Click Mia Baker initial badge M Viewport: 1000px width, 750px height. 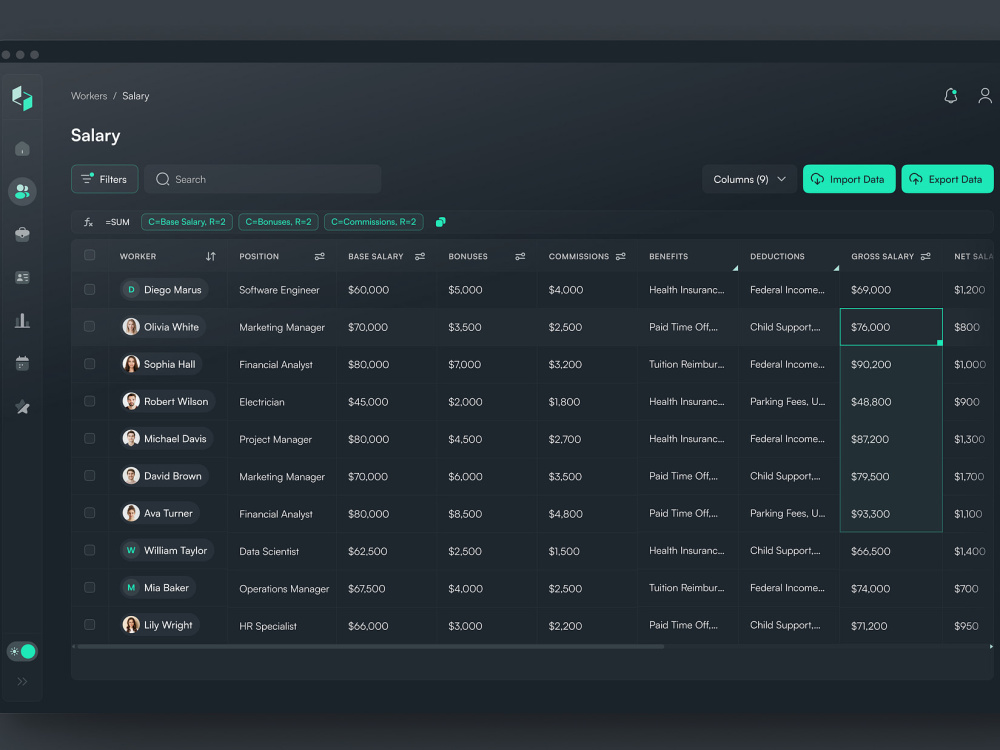pos(131,587)
